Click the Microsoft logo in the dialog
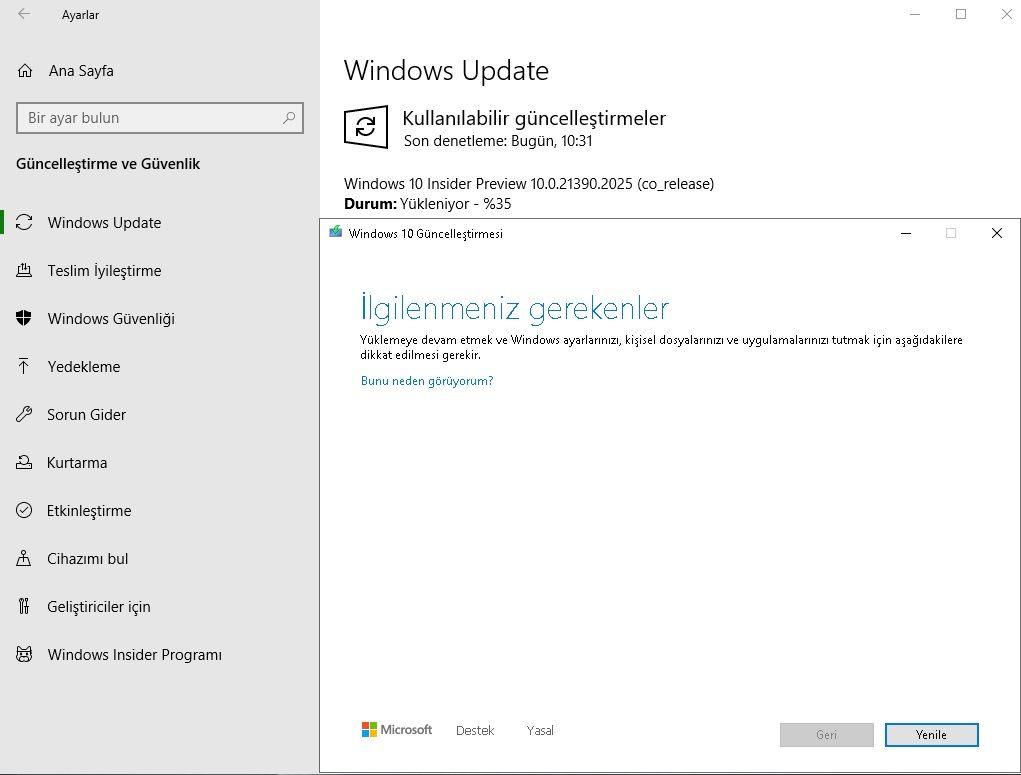Screen dimensions: 1021x775 (397, 730)
